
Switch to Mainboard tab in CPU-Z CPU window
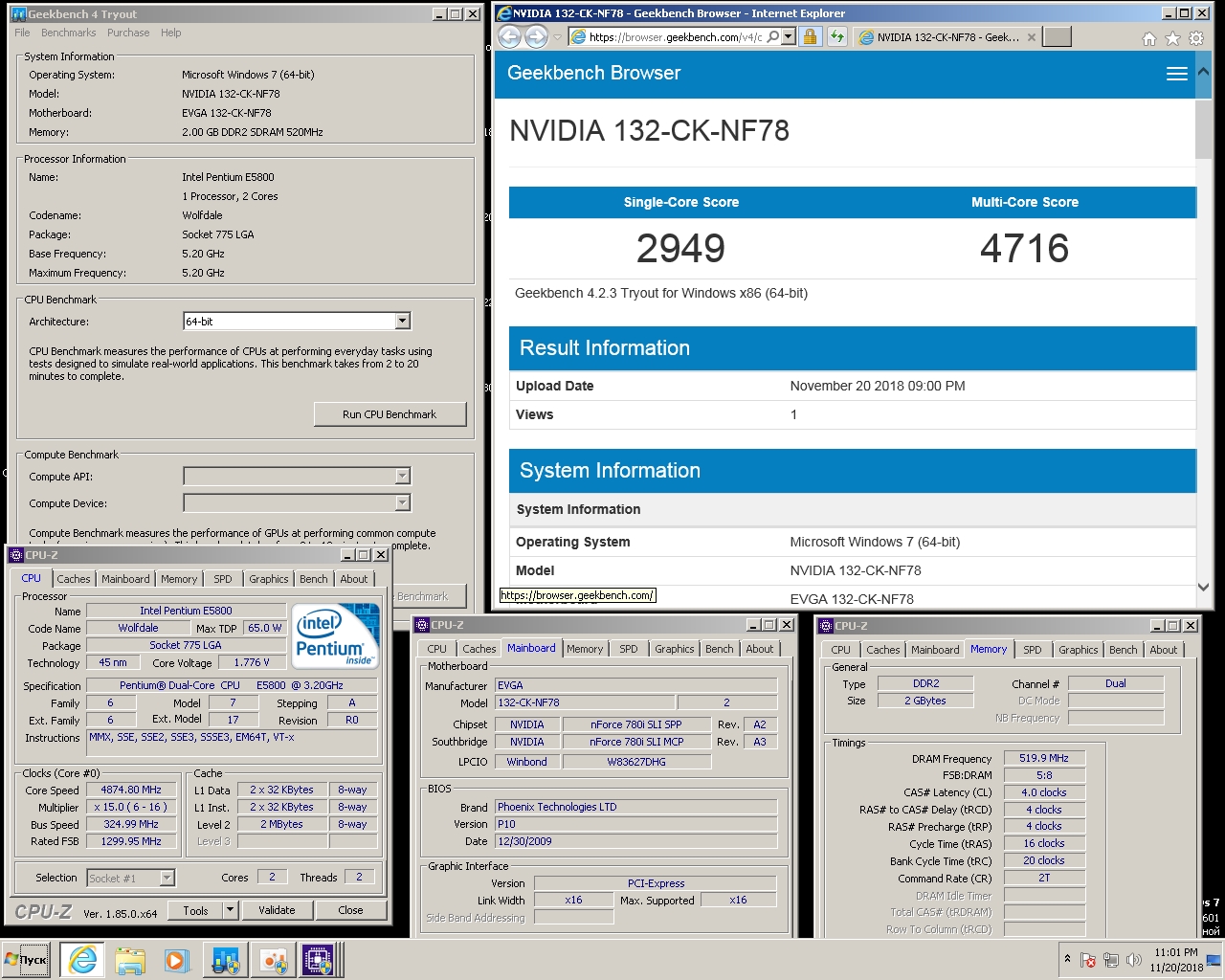(x=125, y=579)
